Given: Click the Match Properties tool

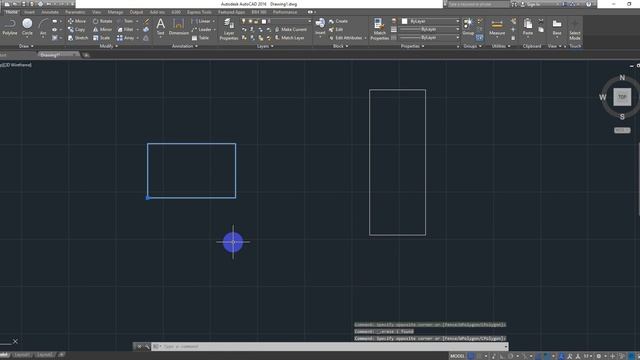Looking at the screenshot, I should 380,29.
